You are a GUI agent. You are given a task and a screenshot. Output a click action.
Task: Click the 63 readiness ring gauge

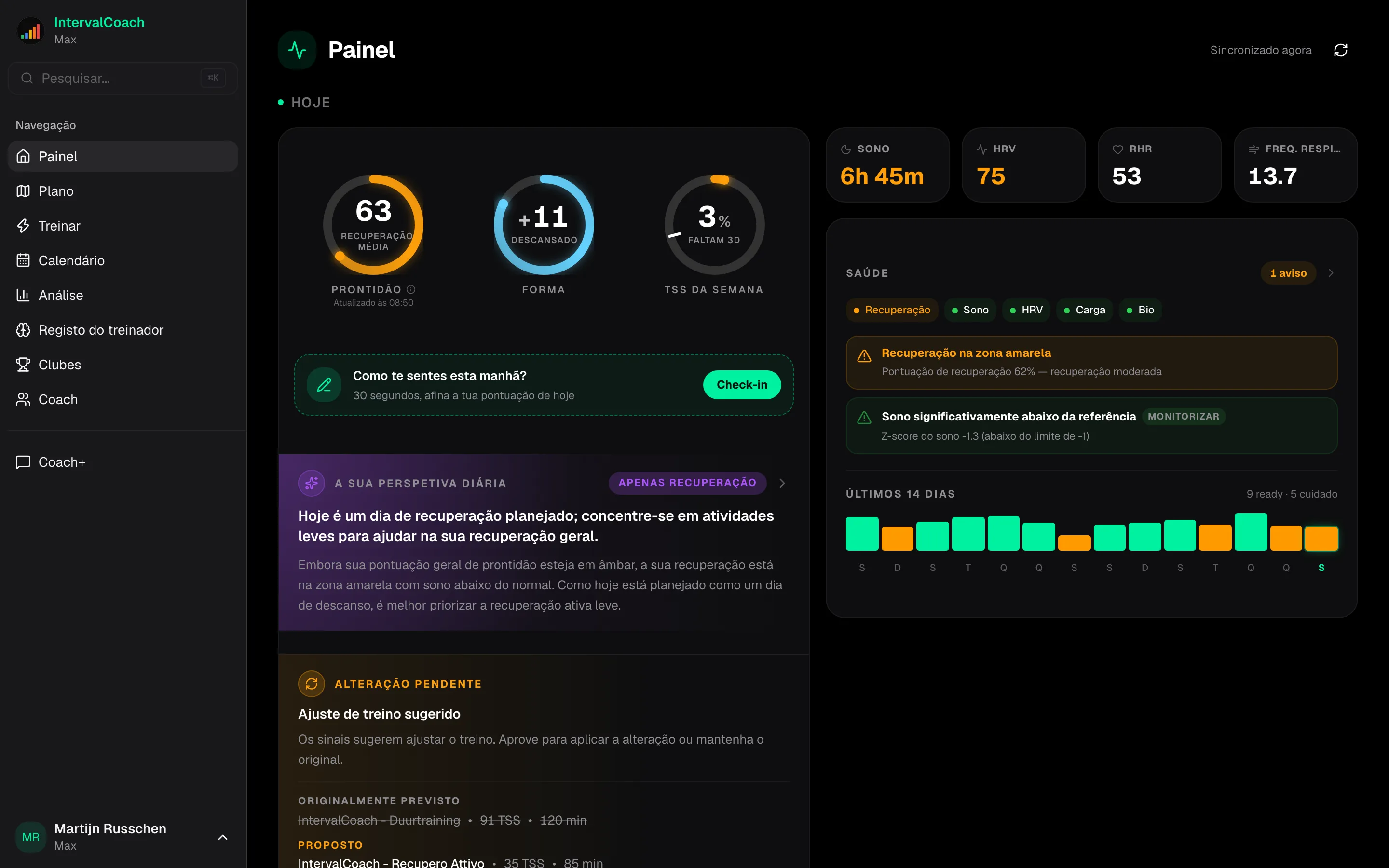click(373, 224)
